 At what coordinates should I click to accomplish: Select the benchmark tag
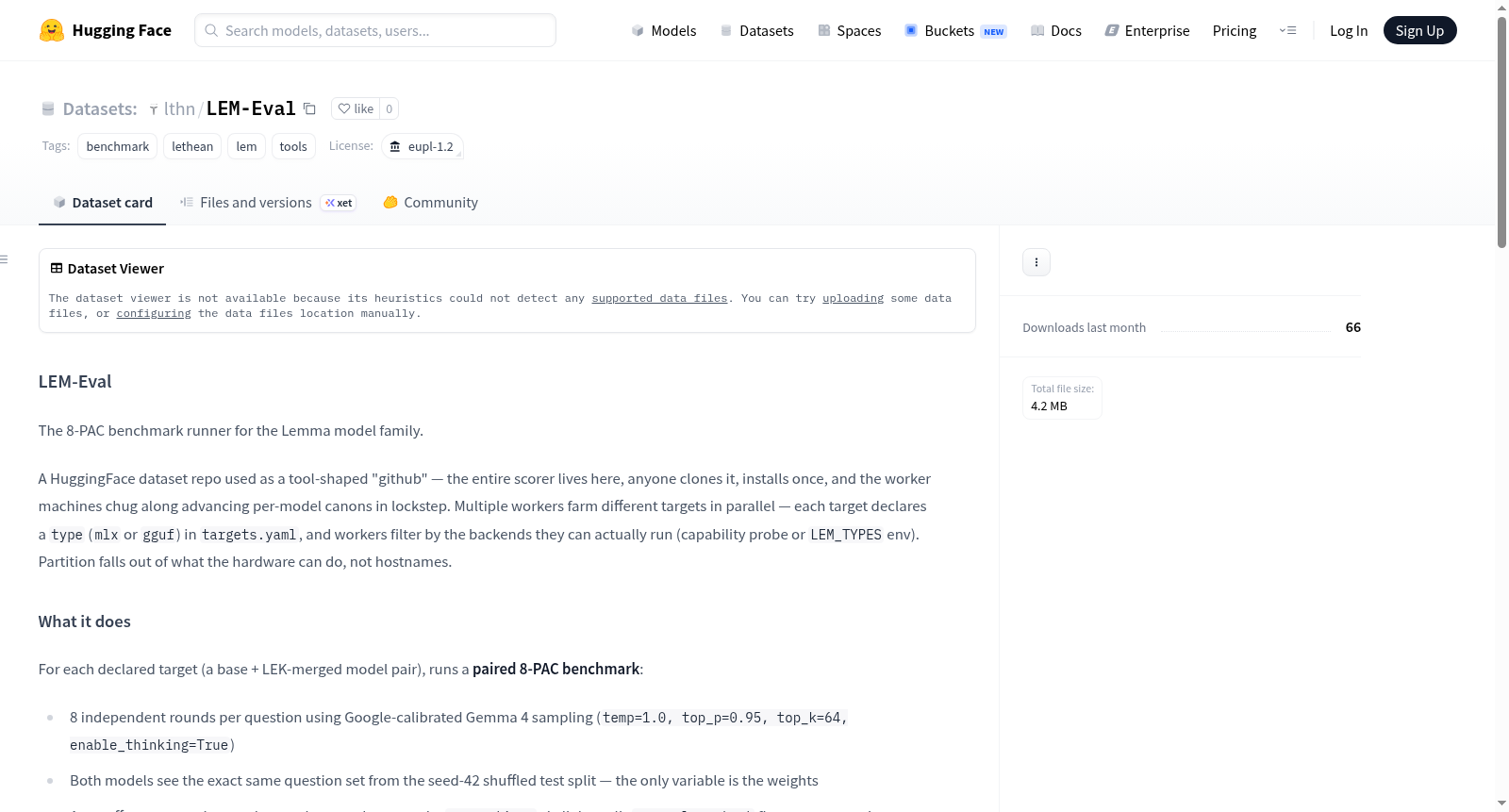[x=118, y=146]
